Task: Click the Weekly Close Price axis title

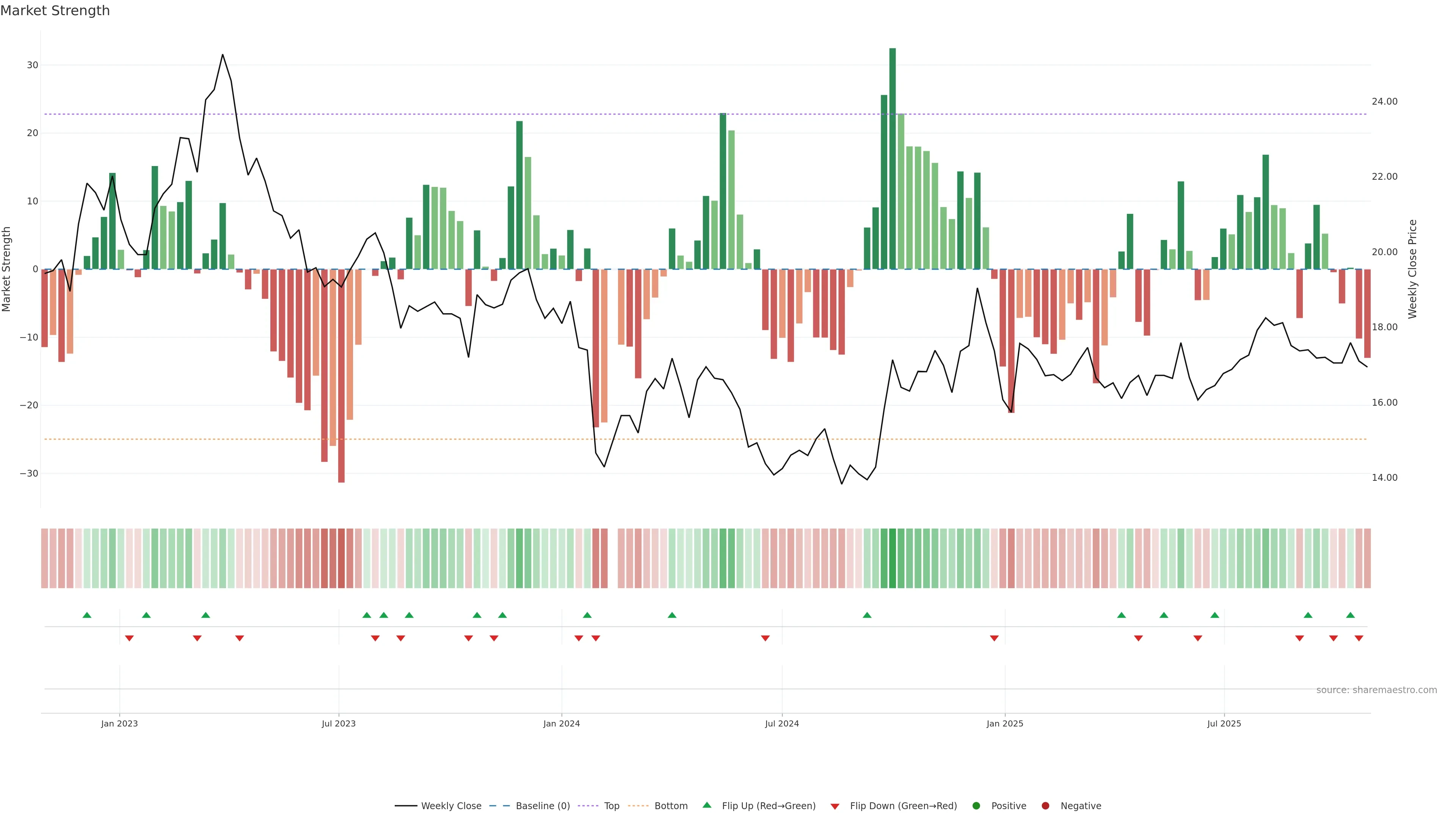Action: pos(1412,269)
